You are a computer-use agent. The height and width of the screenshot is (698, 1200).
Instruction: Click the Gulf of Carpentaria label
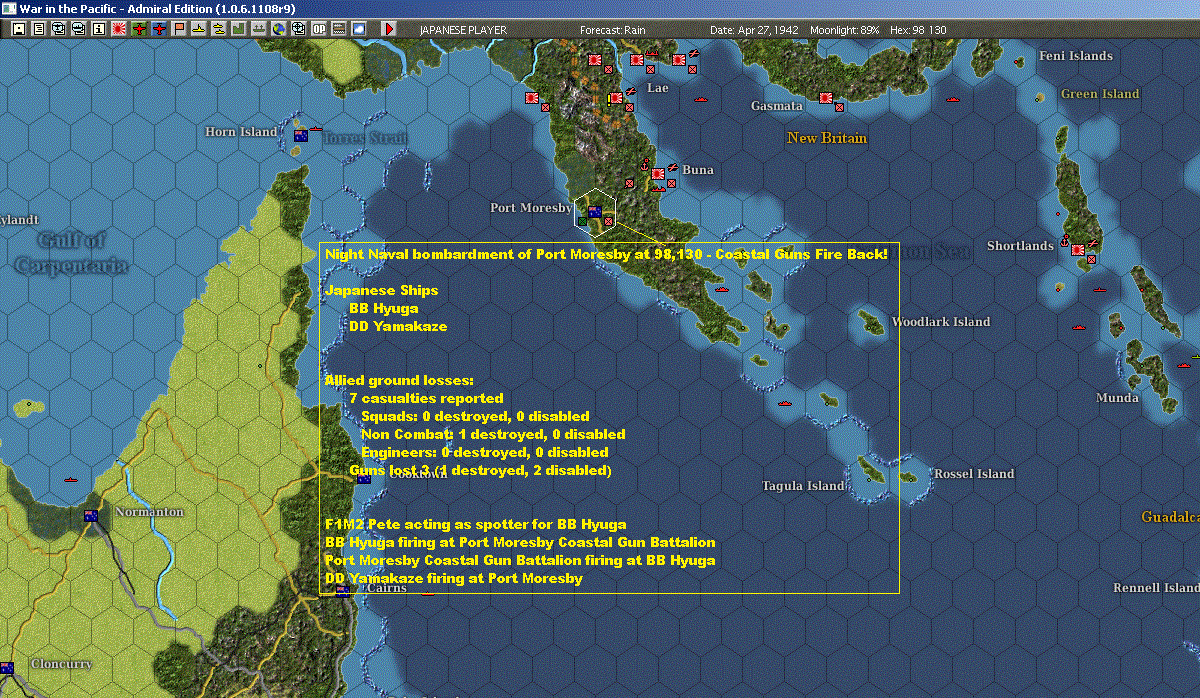[x=70, y=252]
